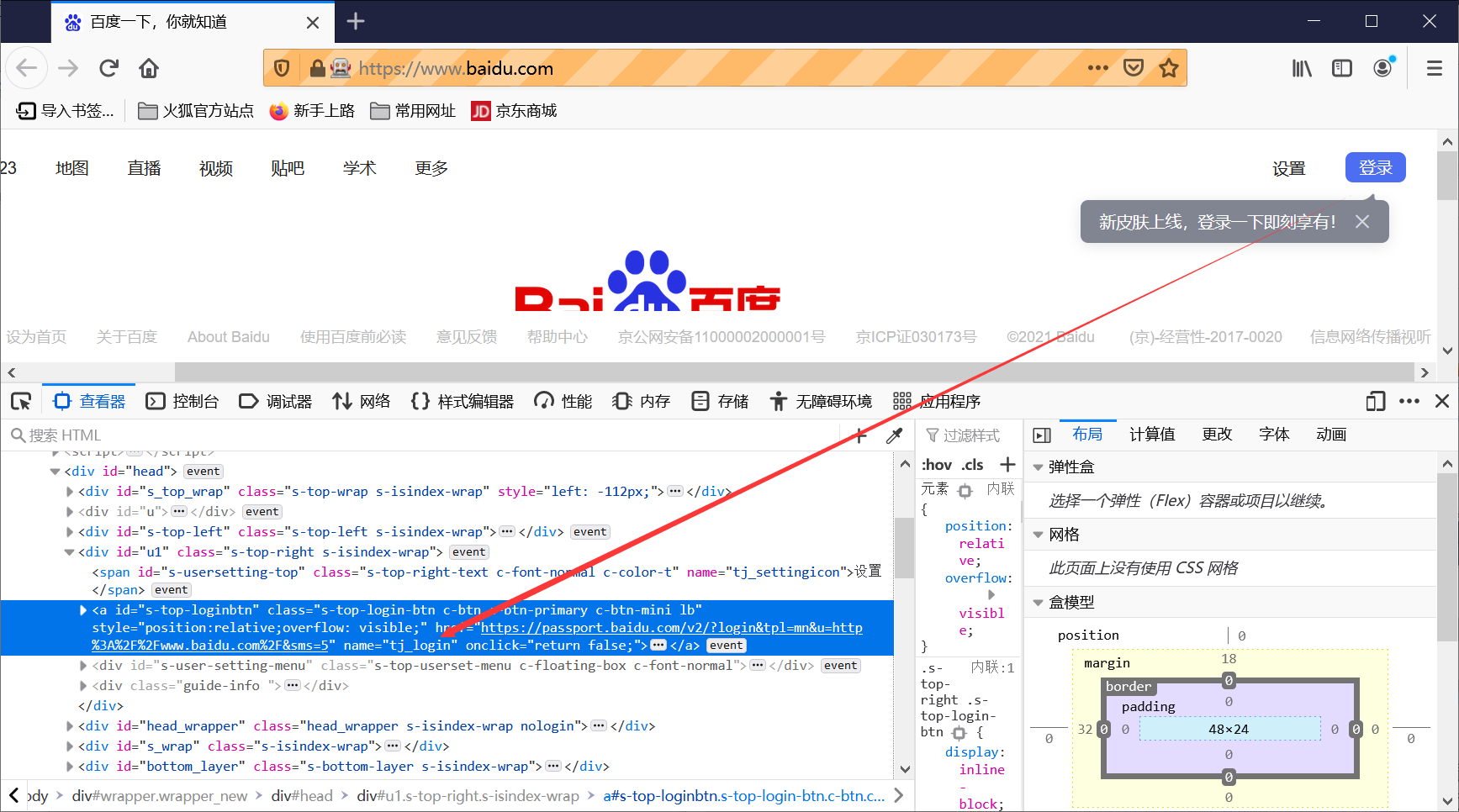This screenshot has height=812, width=1459.
Task: Open the Firefox account icon
Action: coord(1383,67)
